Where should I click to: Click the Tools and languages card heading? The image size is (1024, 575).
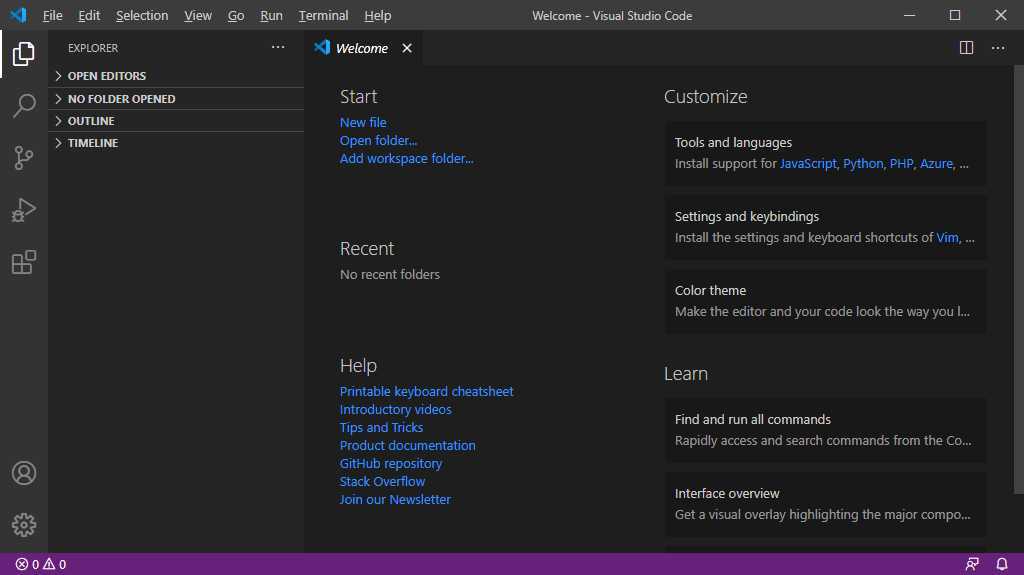click(733, 142)
